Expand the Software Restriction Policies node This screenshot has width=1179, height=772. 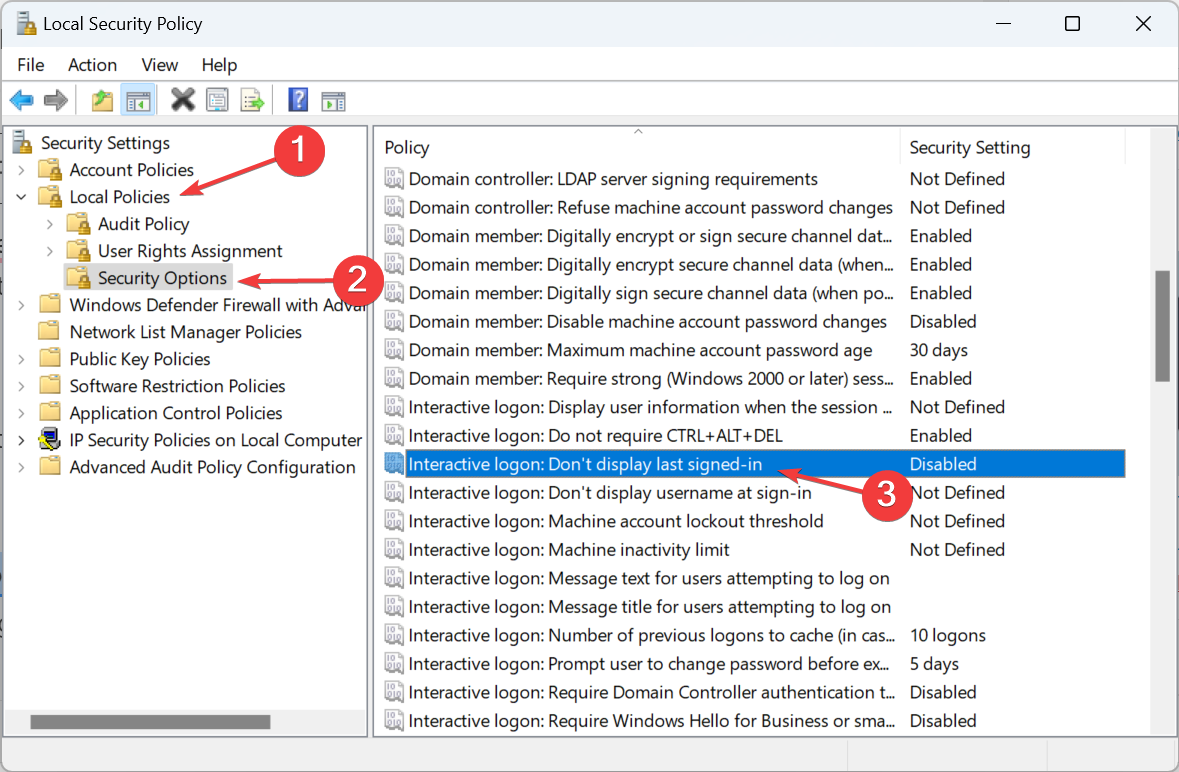tap(22, 386)
